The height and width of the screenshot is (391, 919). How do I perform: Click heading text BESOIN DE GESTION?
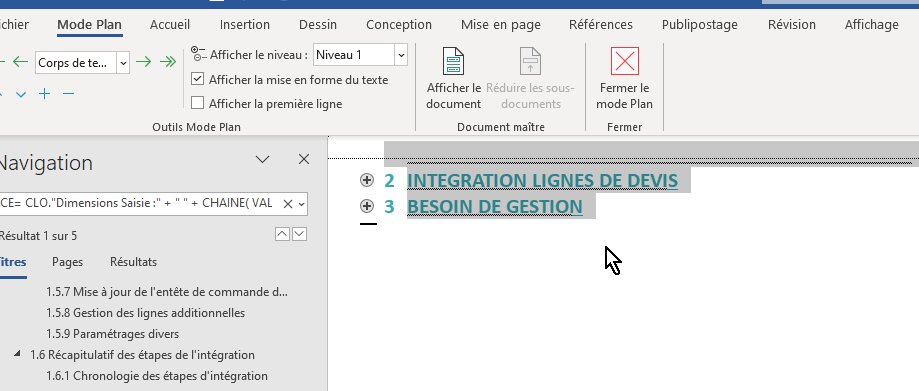click(x=495, y=206)
